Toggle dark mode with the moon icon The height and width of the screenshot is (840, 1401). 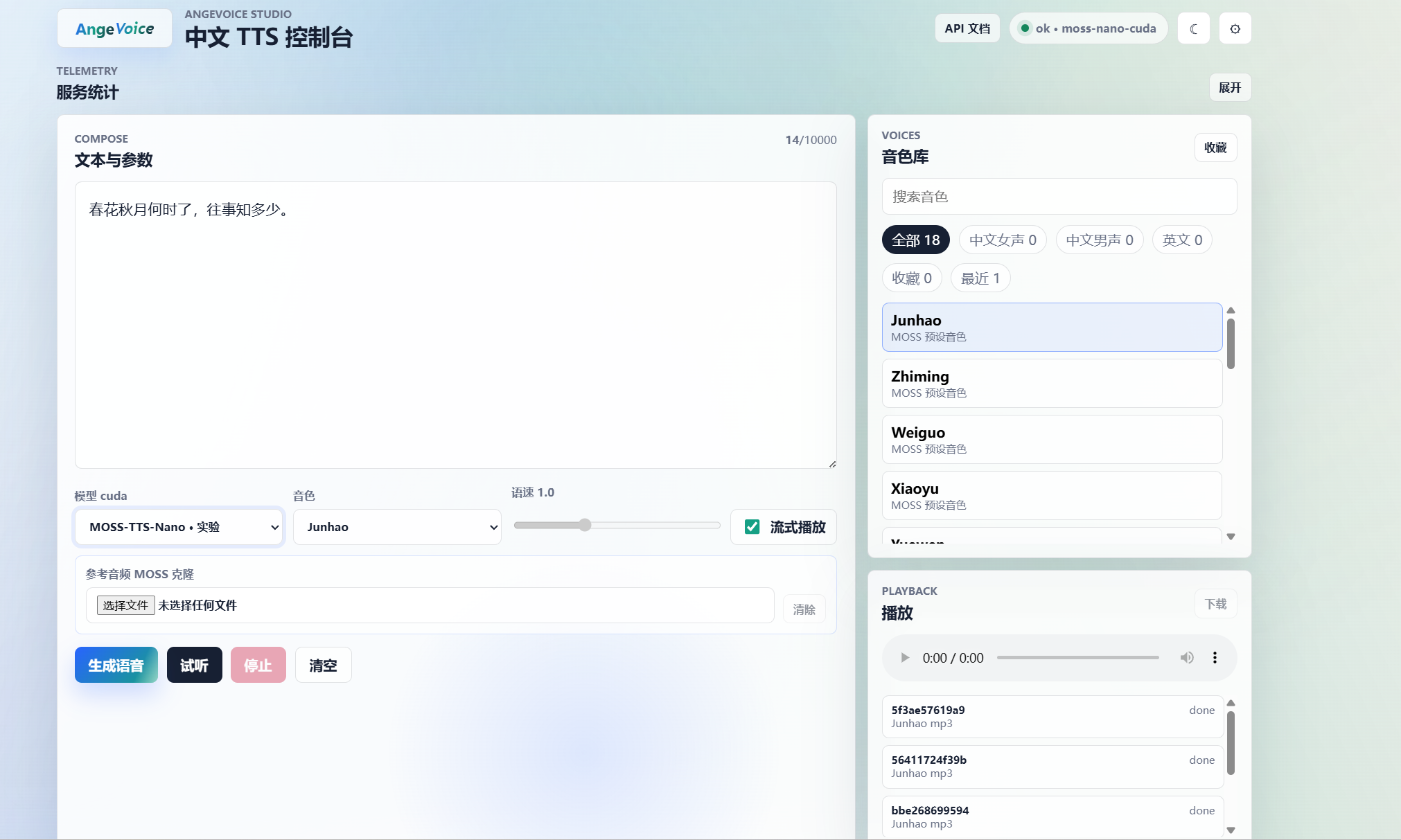coord(1193,28)
